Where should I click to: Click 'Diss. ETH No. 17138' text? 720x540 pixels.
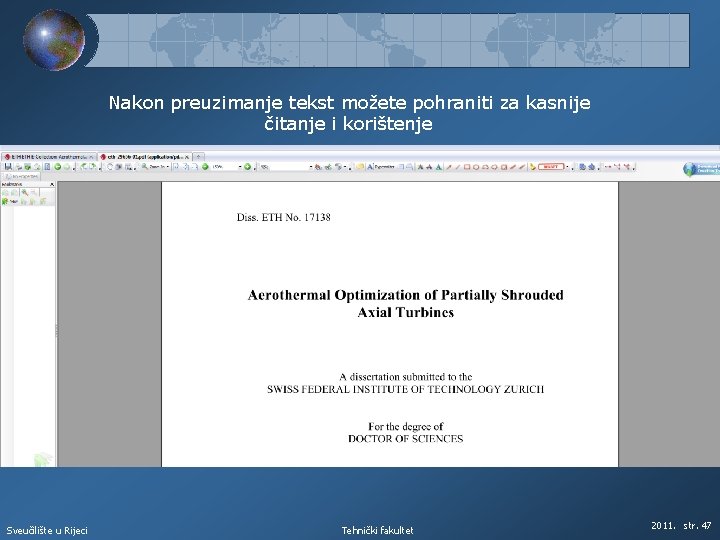click(x=284, y=217)
